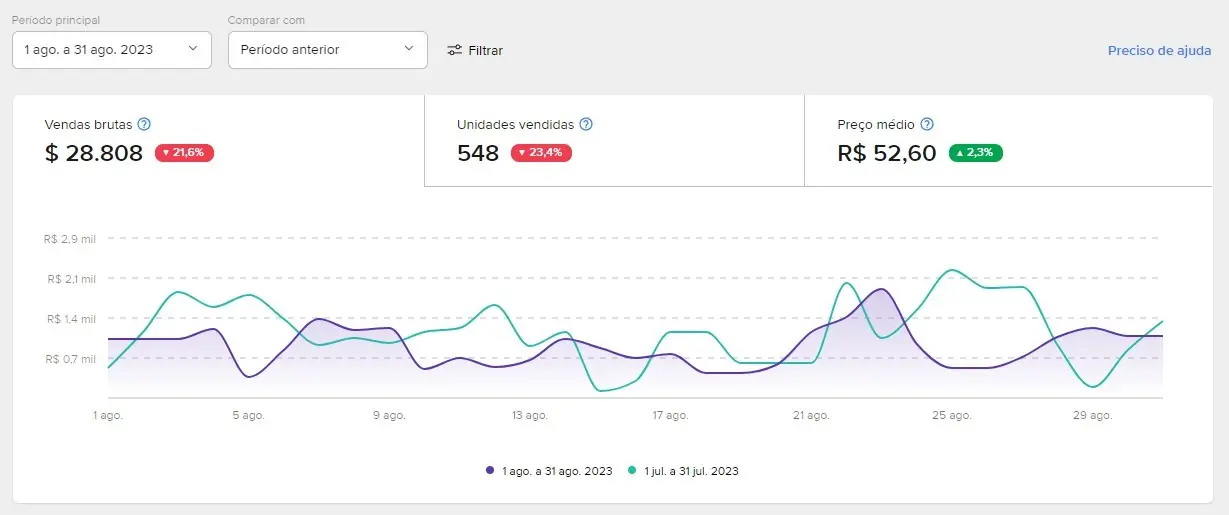Expand the Comparar com dropdown

(x=327, y=50)
